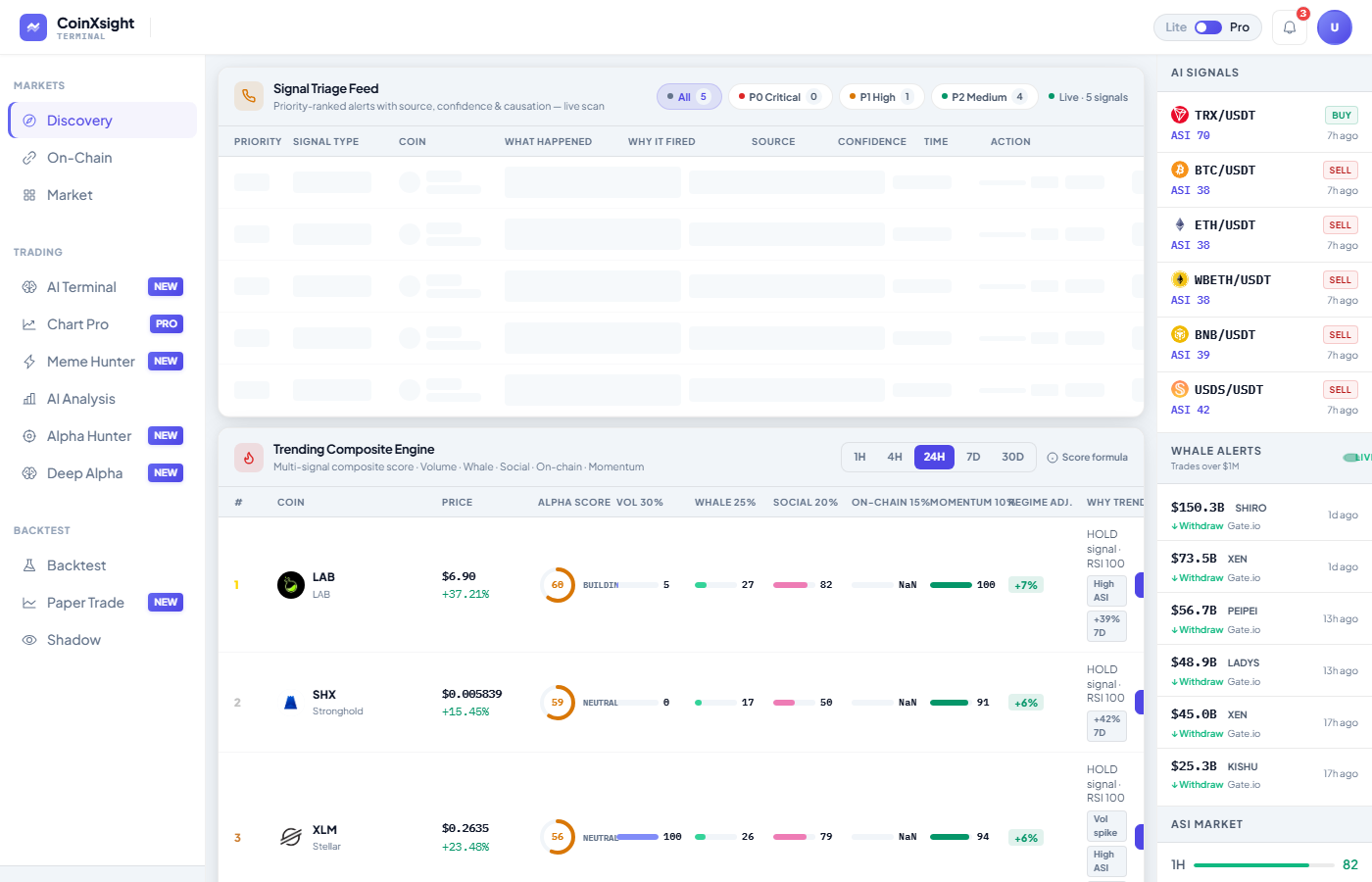Click the SHX Stronghold coin icon
The width and height of the screenshot is (1372, 882).
point(291,703)
